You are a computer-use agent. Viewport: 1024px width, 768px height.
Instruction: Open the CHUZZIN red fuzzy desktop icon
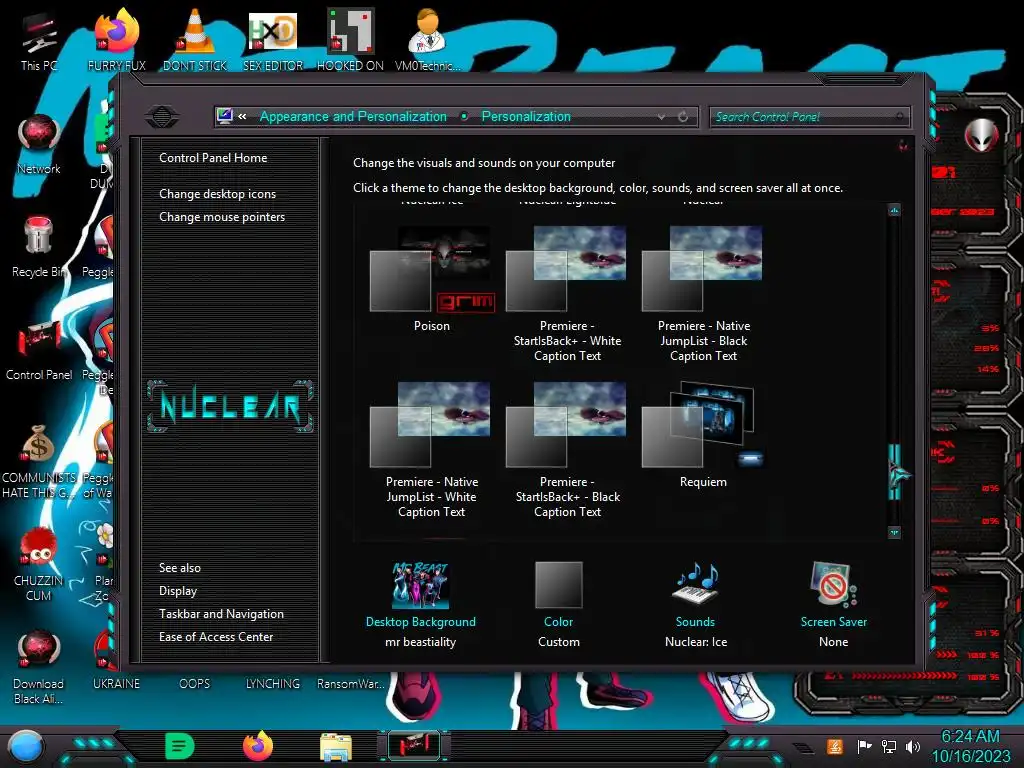pos(39,564)
